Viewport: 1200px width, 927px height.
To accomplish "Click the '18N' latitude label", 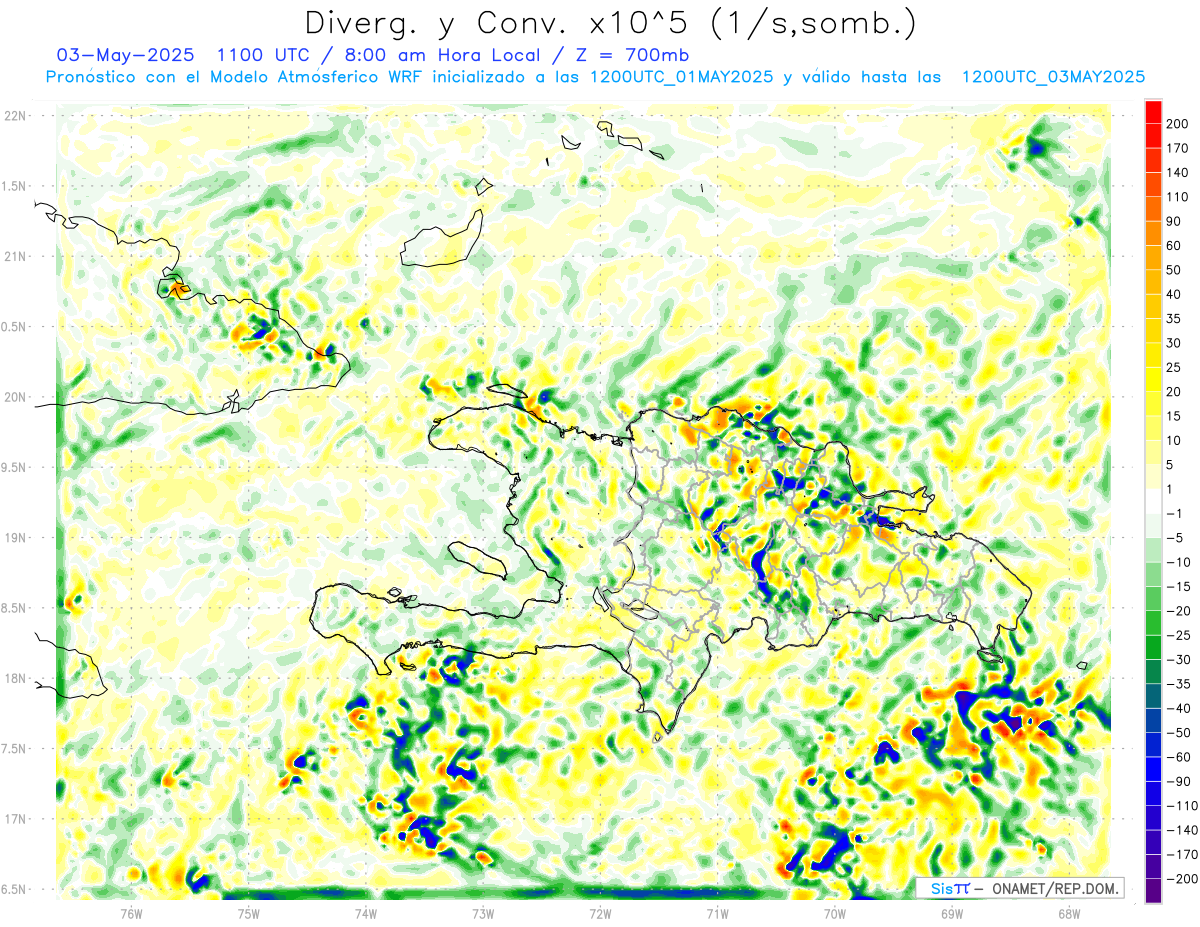I will 15,679.
